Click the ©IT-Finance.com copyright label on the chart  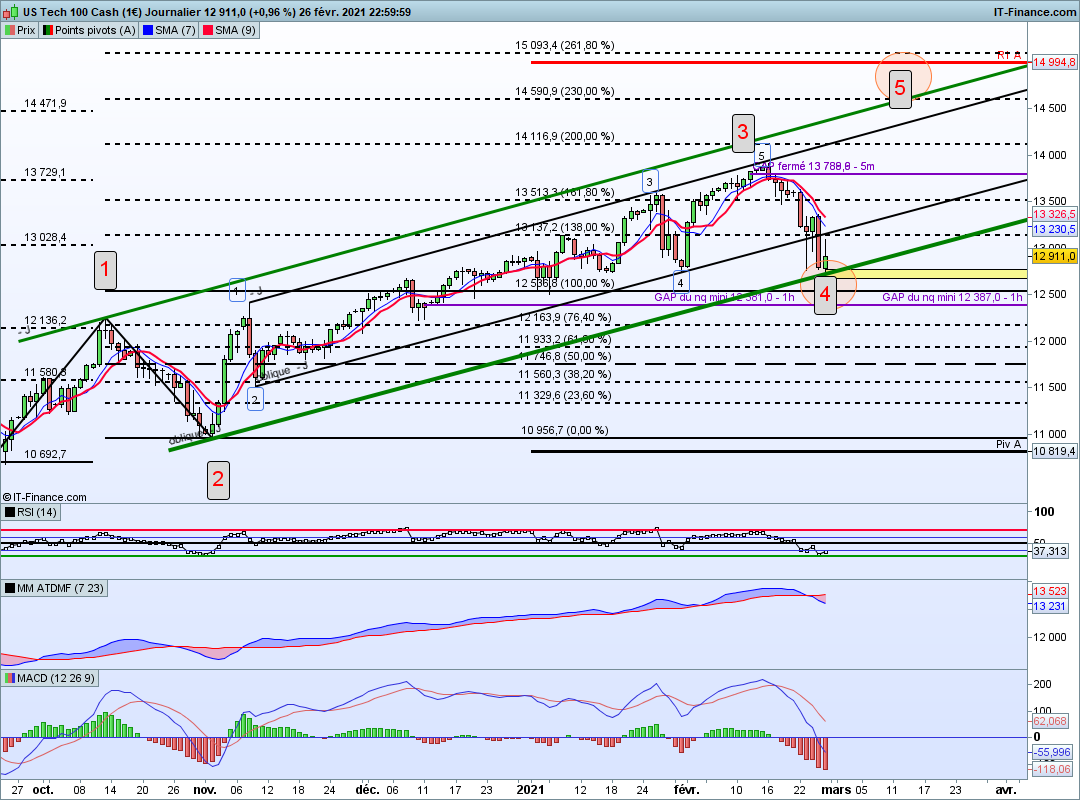[45, 497]
